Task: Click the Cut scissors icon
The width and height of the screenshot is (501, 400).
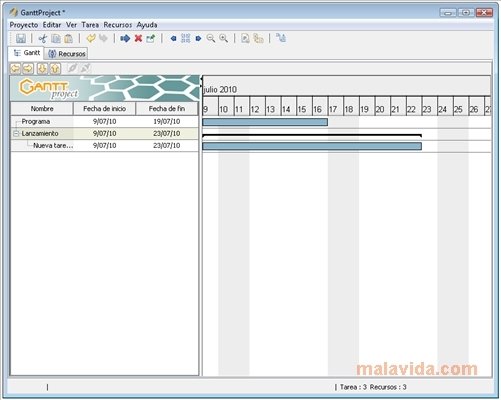Action: pos(42,38)
